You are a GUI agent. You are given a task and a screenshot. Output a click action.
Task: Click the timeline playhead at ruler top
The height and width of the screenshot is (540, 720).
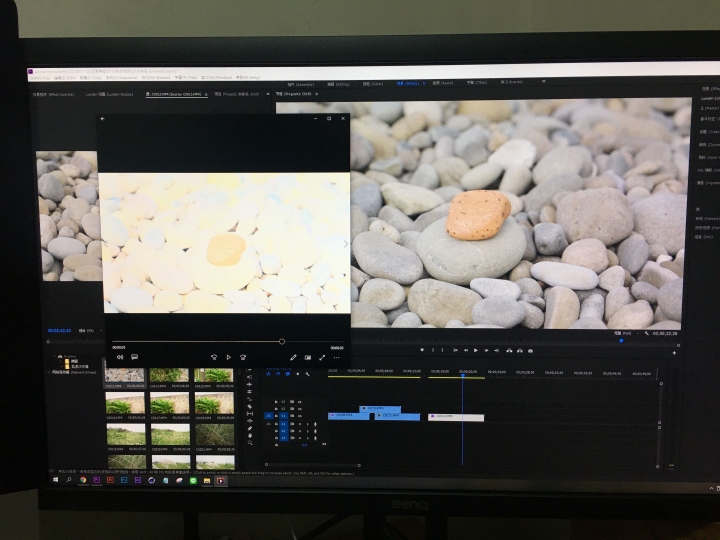point(463,376)
